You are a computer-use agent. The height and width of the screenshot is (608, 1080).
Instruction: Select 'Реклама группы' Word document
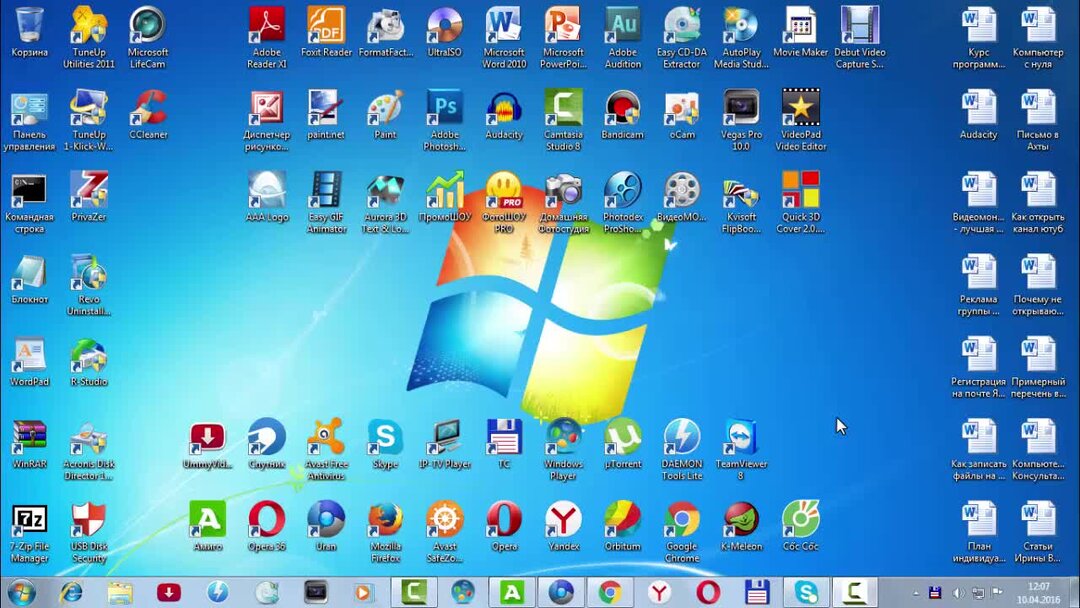click(x=979, y=286)
